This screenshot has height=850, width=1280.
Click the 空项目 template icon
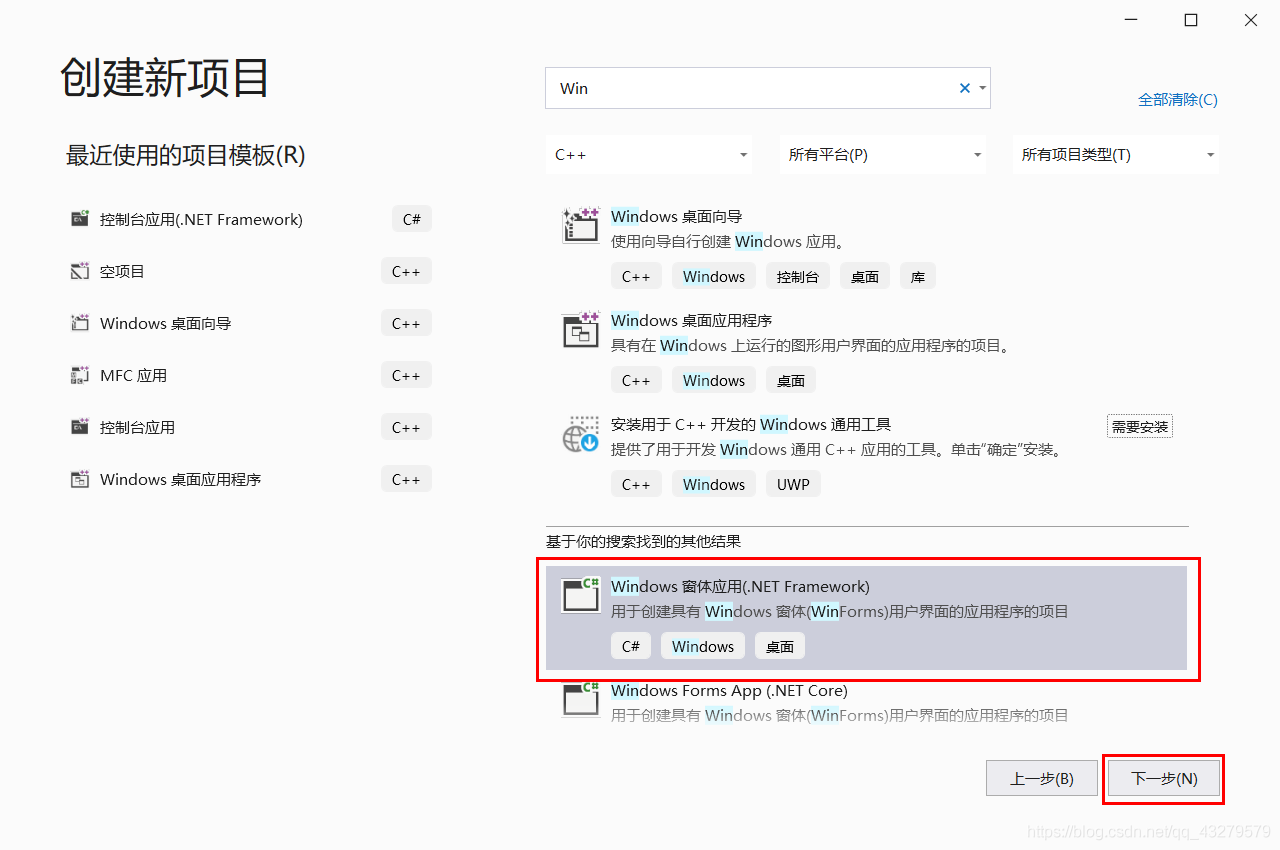point(80,271)
